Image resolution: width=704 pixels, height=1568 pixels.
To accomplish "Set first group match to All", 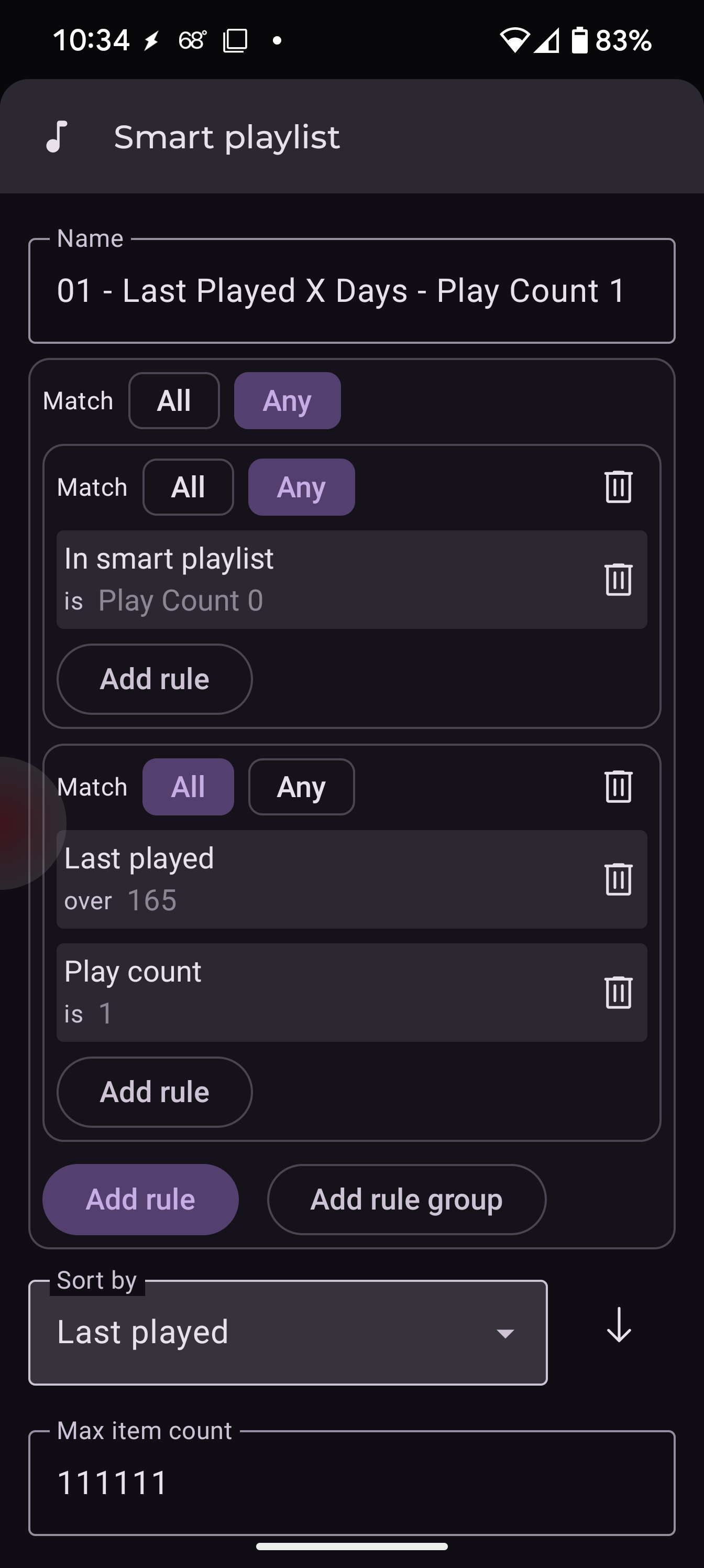I will click(x=188, y=487).
